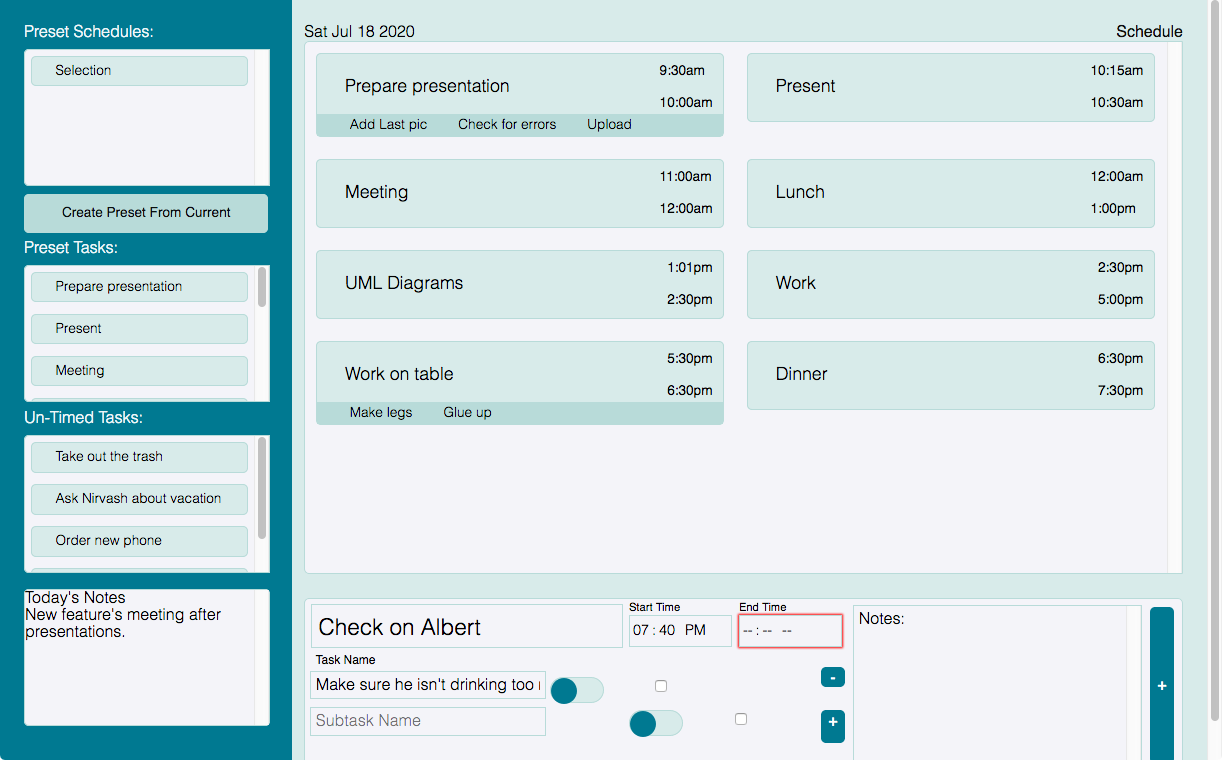The image size is (1222, 760).
Task: Toggle the switch next to the first subtask
Action: click(577, 690)
